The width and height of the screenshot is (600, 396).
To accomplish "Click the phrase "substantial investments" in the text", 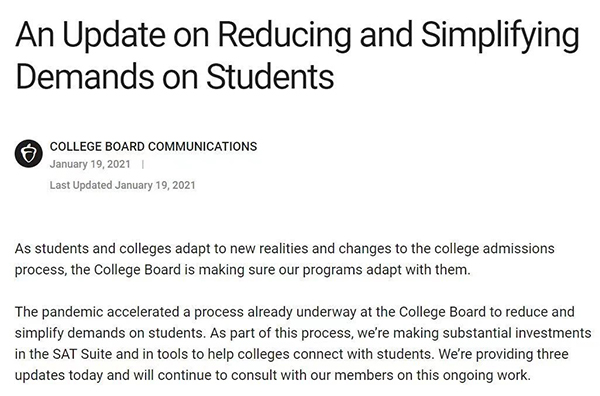I will point(517,333).
